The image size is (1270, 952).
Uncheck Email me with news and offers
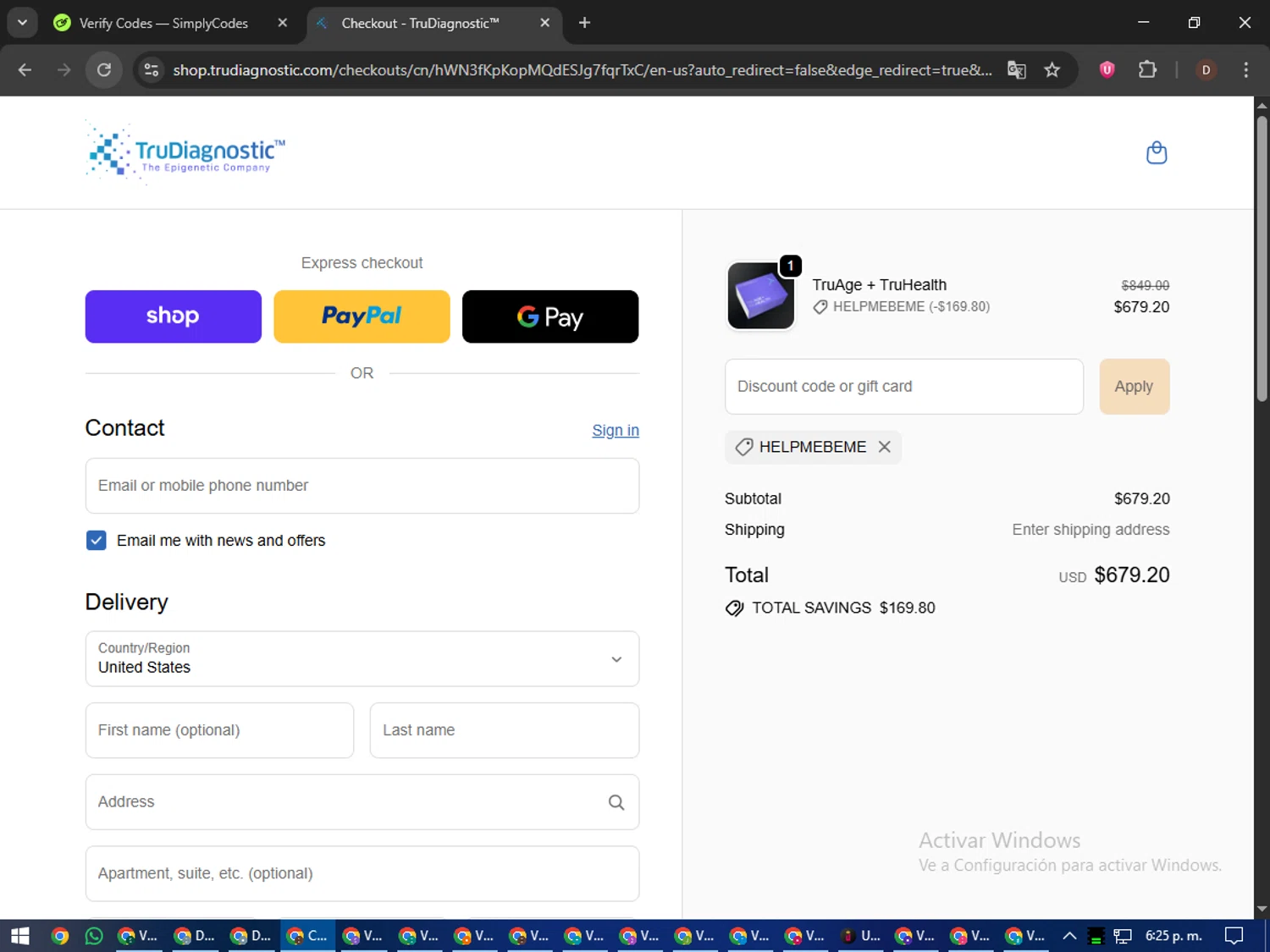(97, 541)
